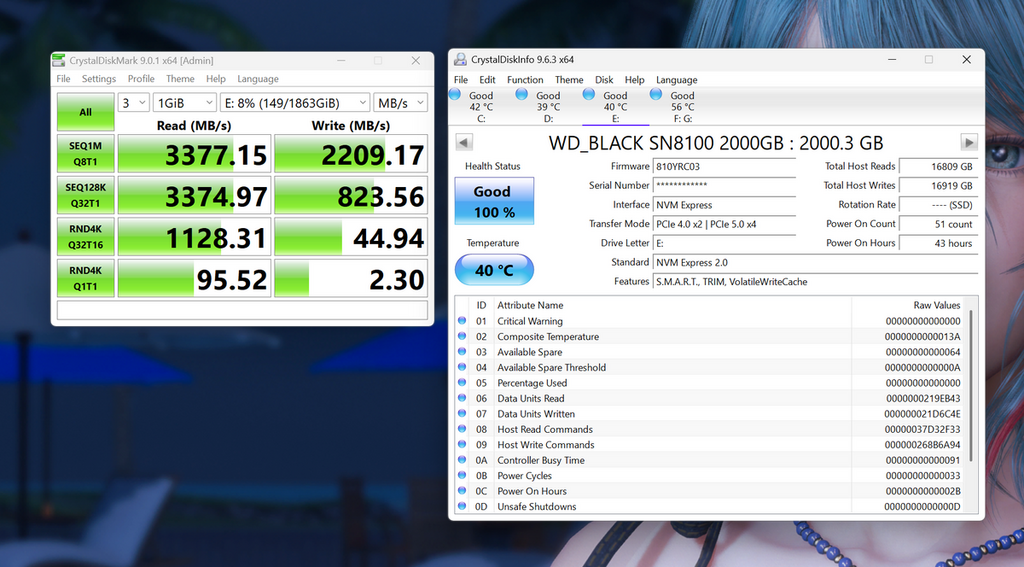Image resolution: width=1024 pixels, height=567 pixels.
Task: Run the SEQ128K Q32T1 benchmark
Action: (x=86, y=195)
